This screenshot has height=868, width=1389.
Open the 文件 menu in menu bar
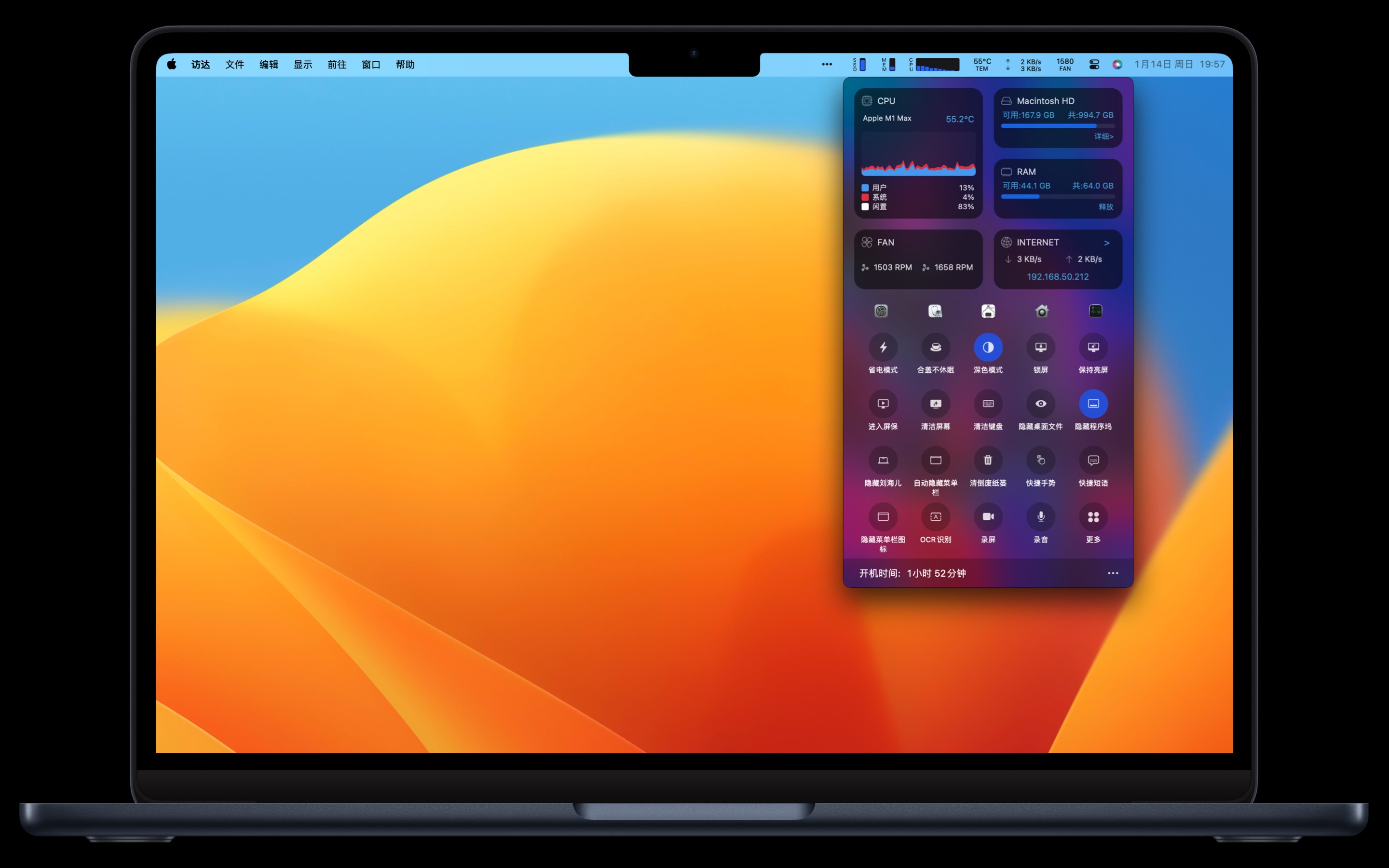click(x=234, y=64)
